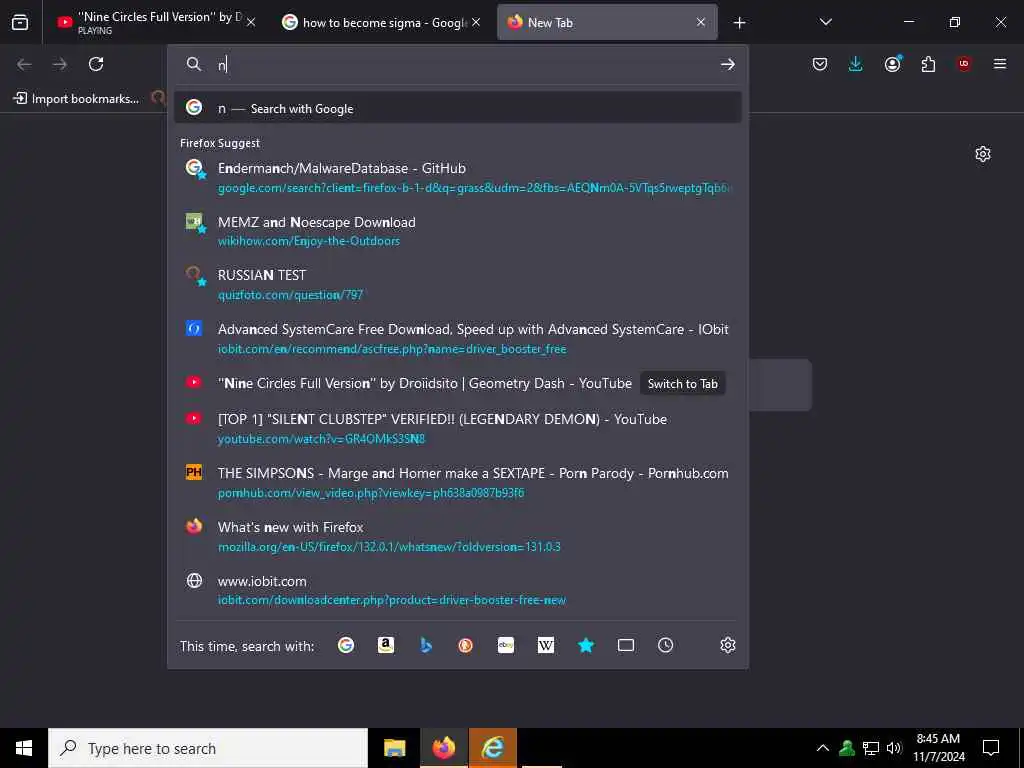This screenshot has width=1024, height=768.
Task: Click the reload page button
Action: [96, 64]
